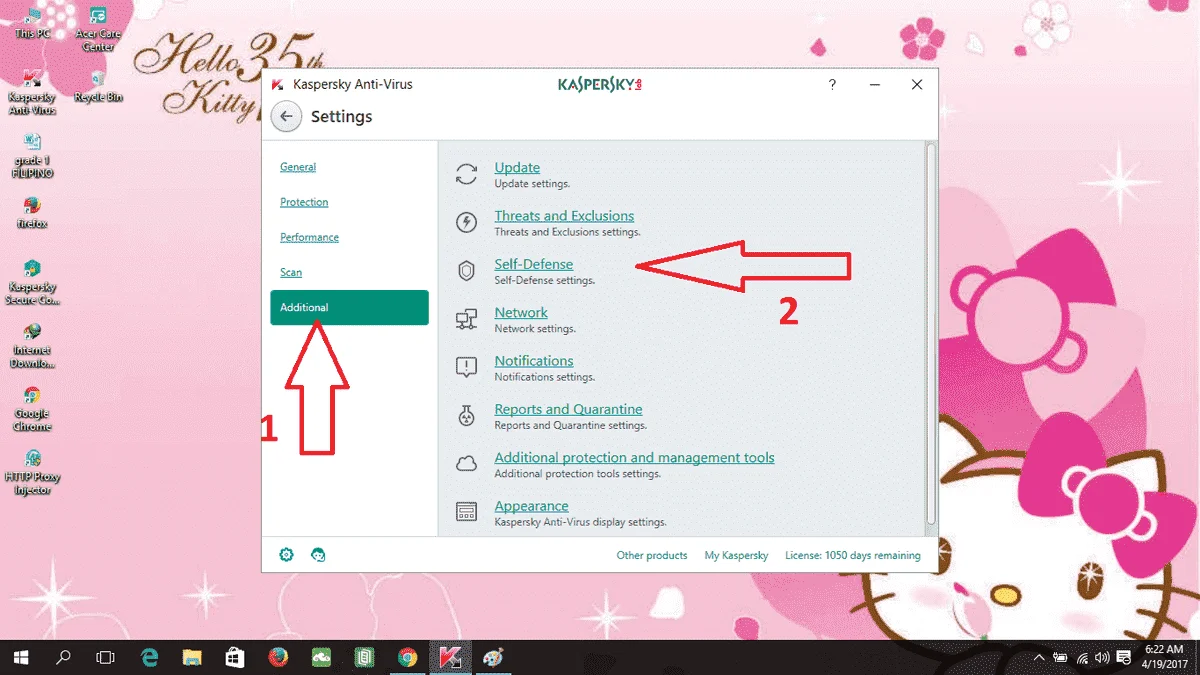Click Kaspersky icon in the taskbar
Viewport: 1200px width, 675px height.
coord(450,657)
